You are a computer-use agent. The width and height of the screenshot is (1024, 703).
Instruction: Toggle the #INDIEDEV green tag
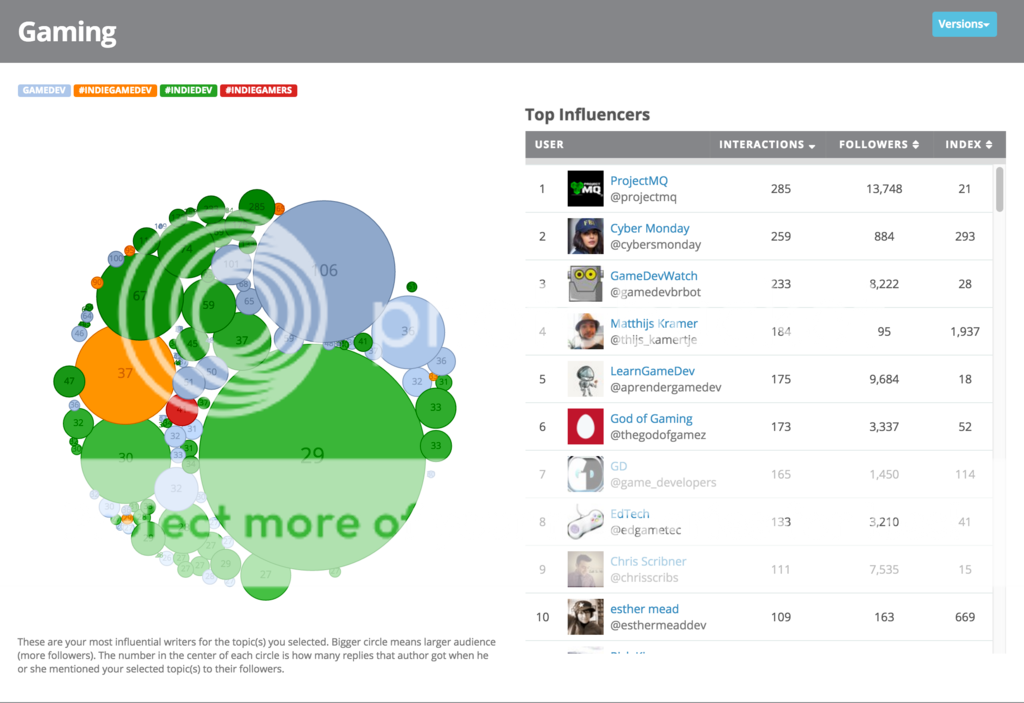(188, 90)
